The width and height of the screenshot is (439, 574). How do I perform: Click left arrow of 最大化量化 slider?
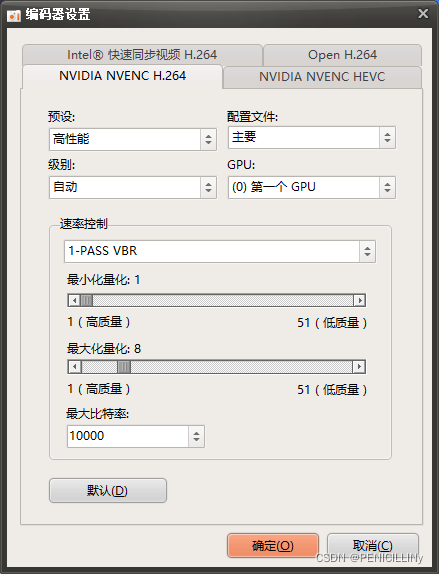coord(75,366)
